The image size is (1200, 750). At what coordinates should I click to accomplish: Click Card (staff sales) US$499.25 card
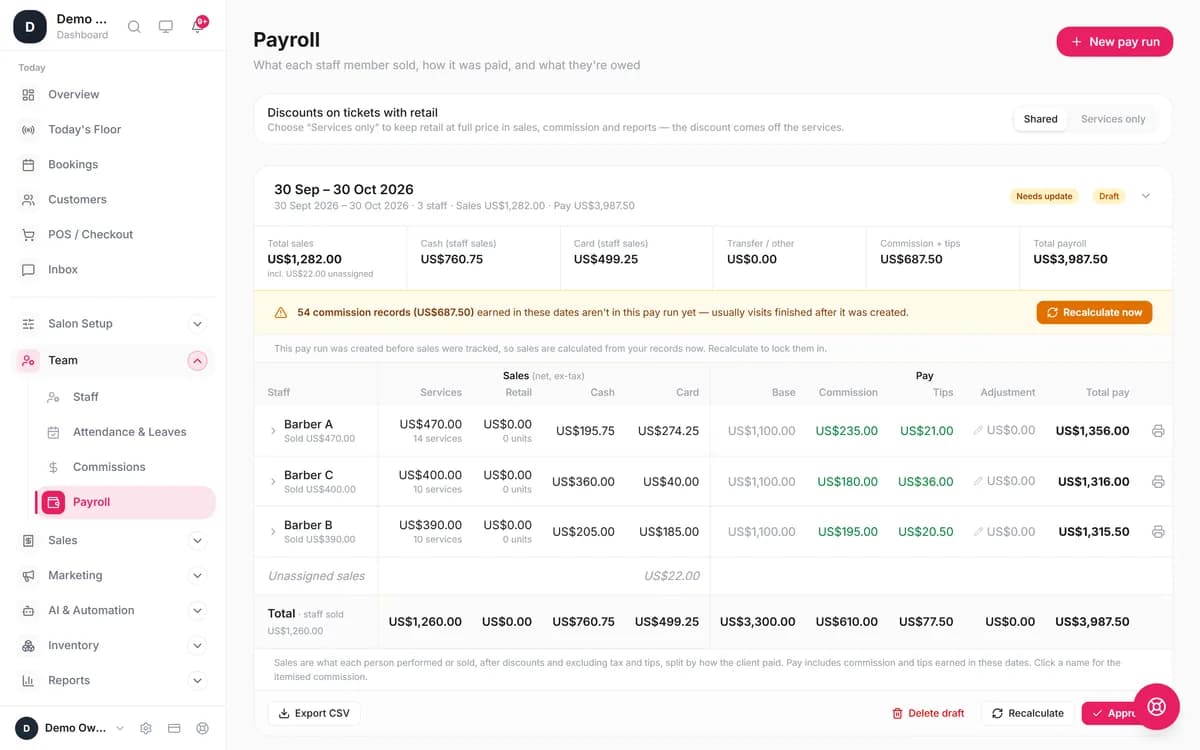(637, 258)
